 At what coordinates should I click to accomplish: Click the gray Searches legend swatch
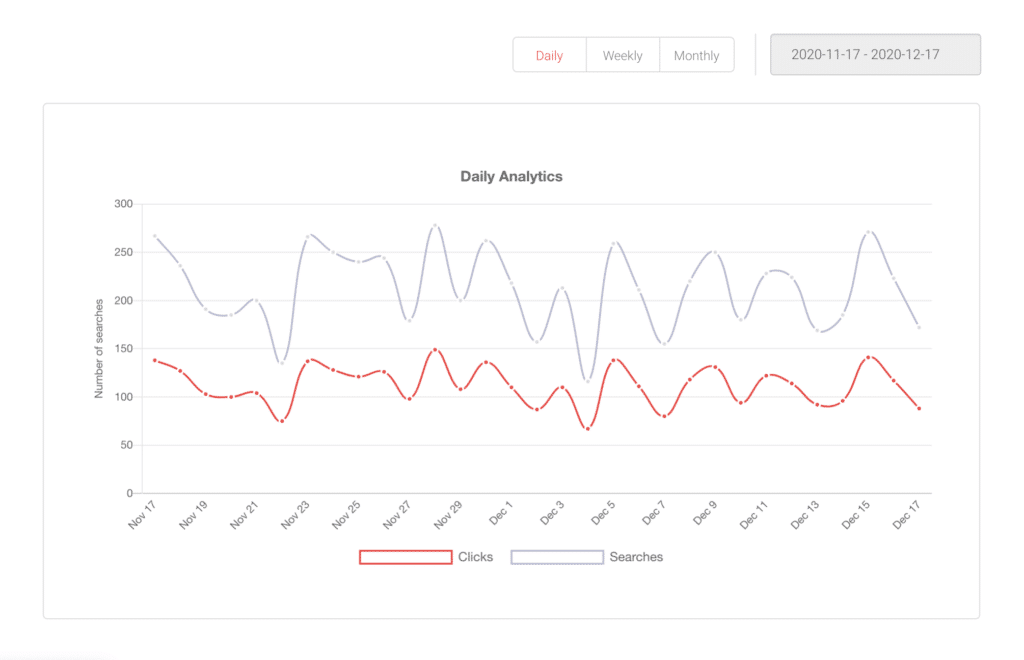pos(557,556)
